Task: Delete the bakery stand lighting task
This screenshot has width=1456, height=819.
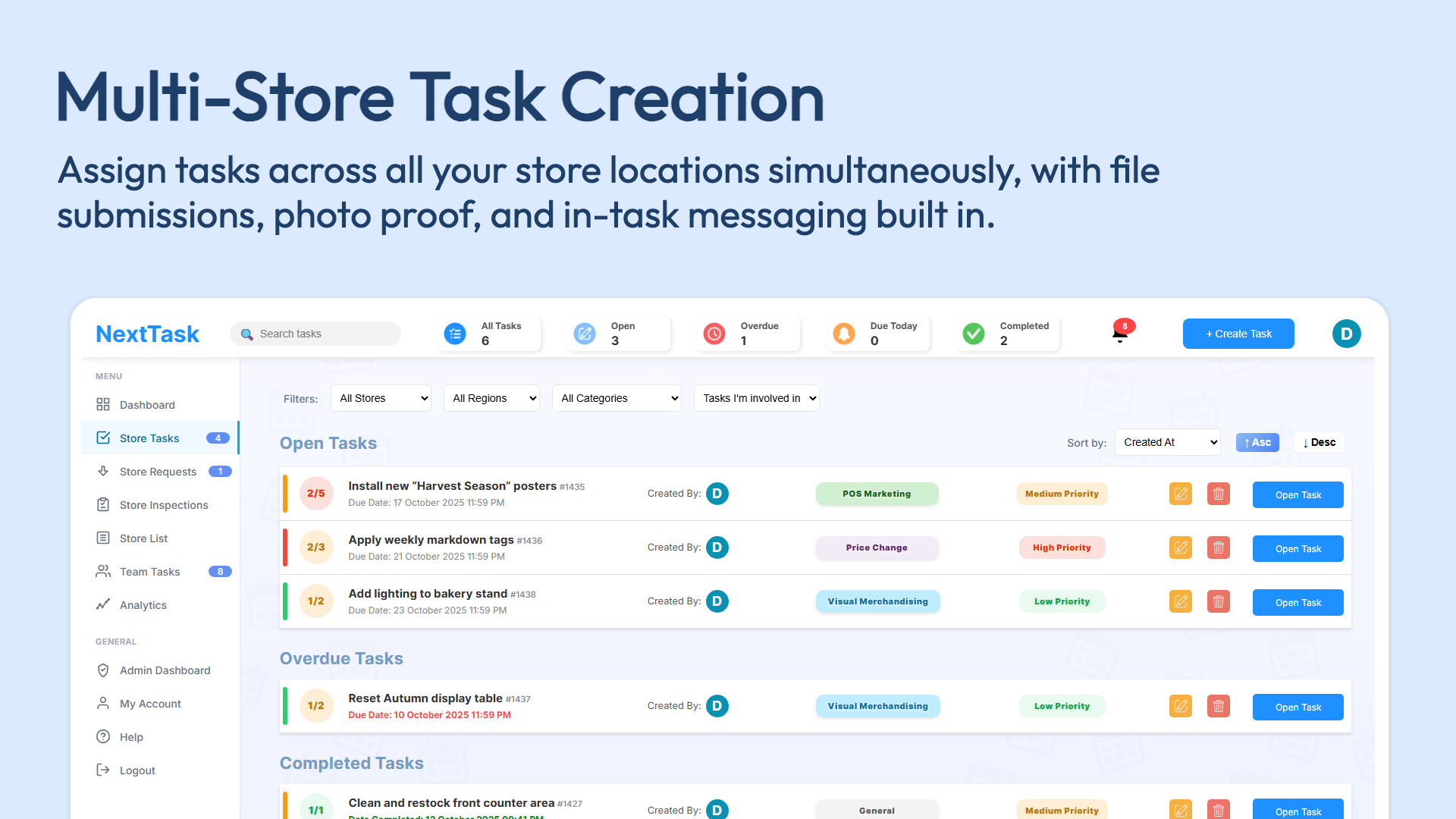Action: click(1219, 601)
